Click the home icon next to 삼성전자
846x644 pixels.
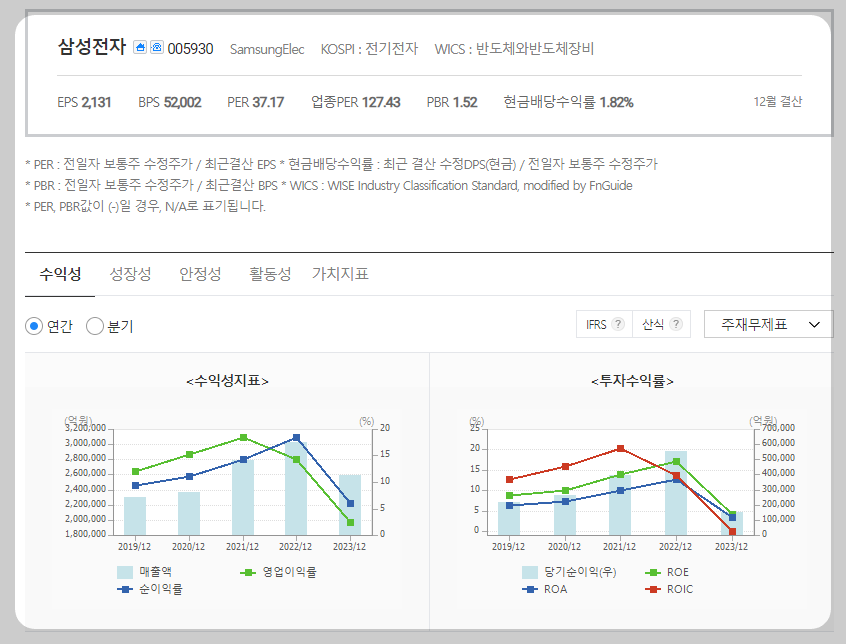pyautogui.click(x=140, y=47)
